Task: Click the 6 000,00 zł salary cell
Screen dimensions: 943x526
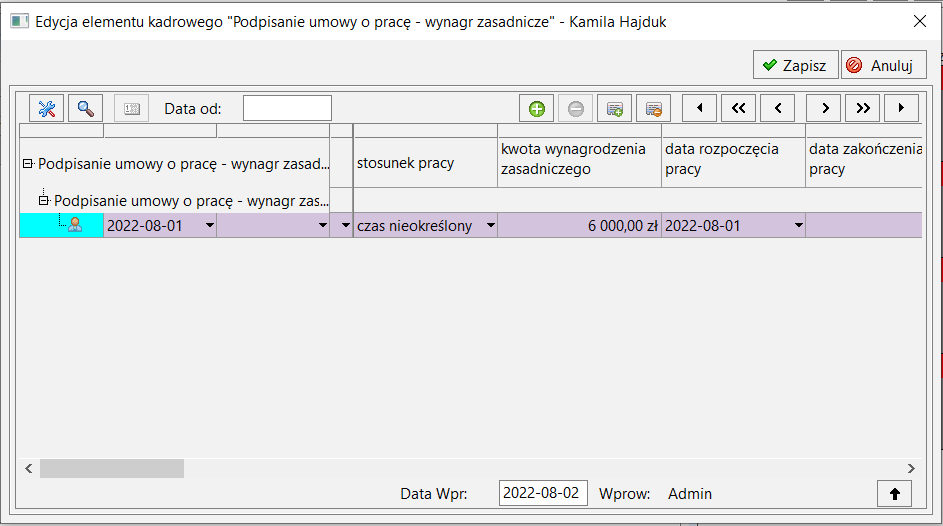Action: [579, 225]
